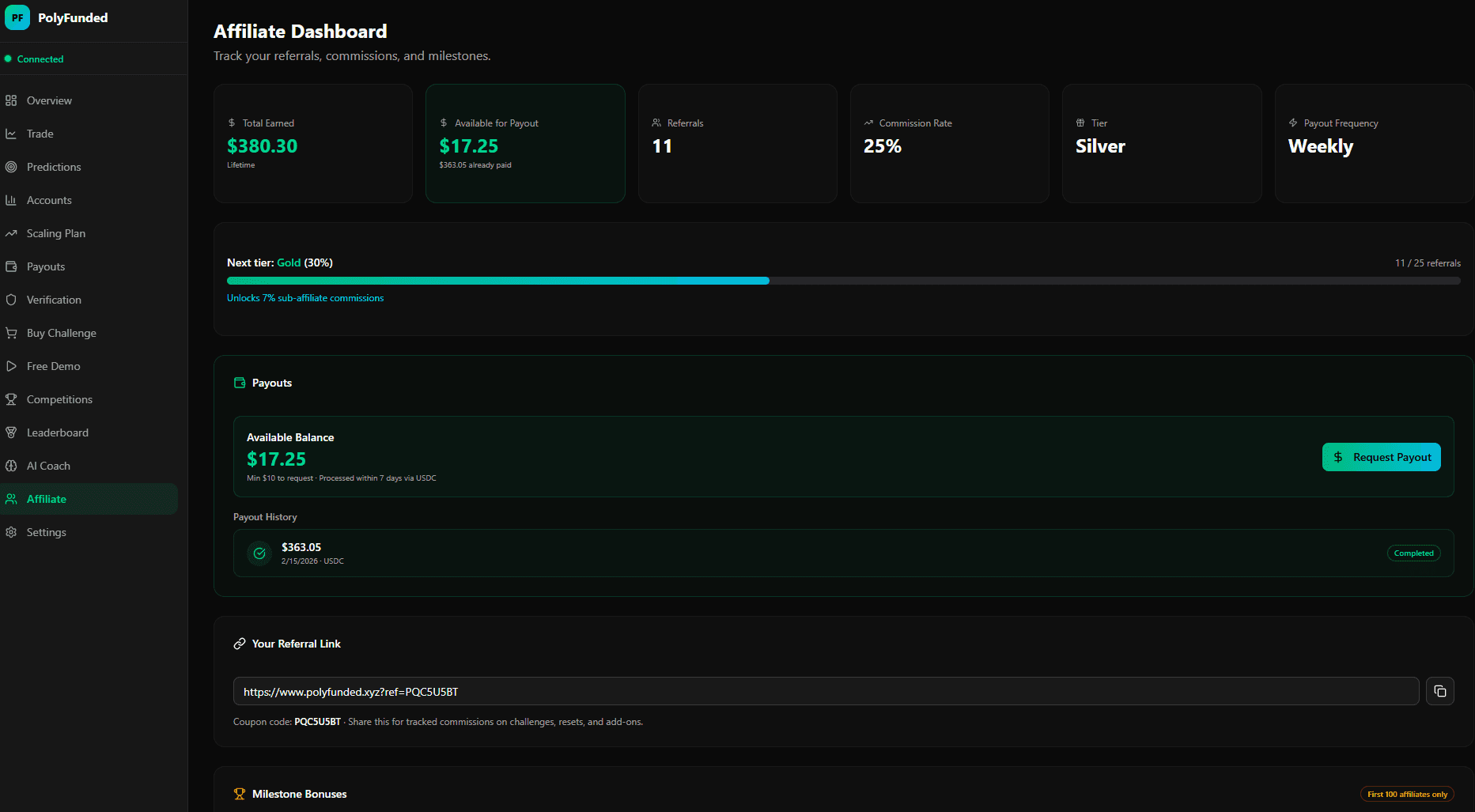The height and width of the screenshot is (812, 1475).
Task: Click the Request Payout button
Action: point(1381,457)
